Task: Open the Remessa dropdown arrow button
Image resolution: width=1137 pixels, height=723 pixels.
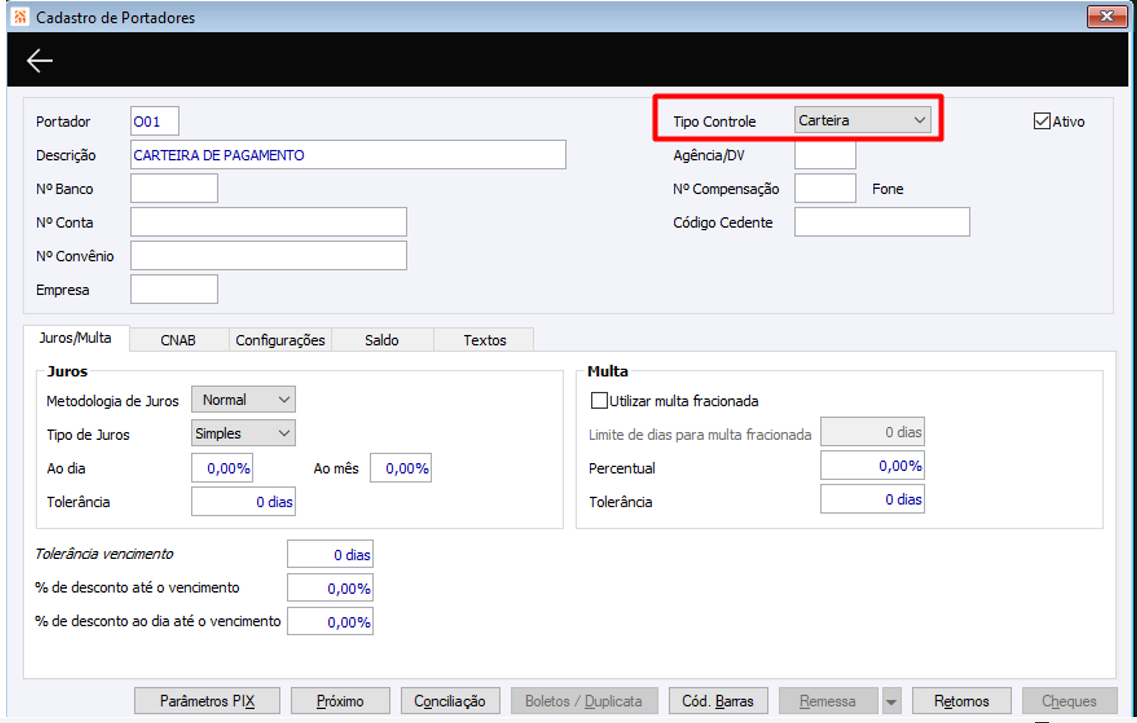Action: coord(891,701)
